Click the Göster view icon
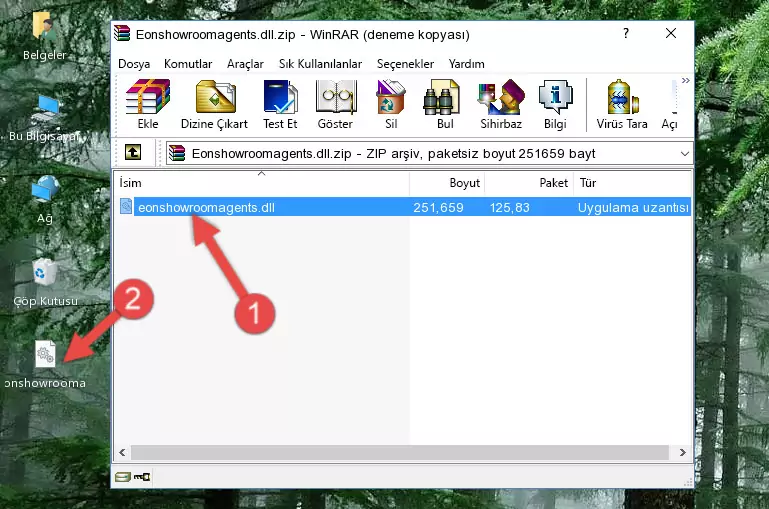Viewport: 769px width, 509px height. pos(335,104)
